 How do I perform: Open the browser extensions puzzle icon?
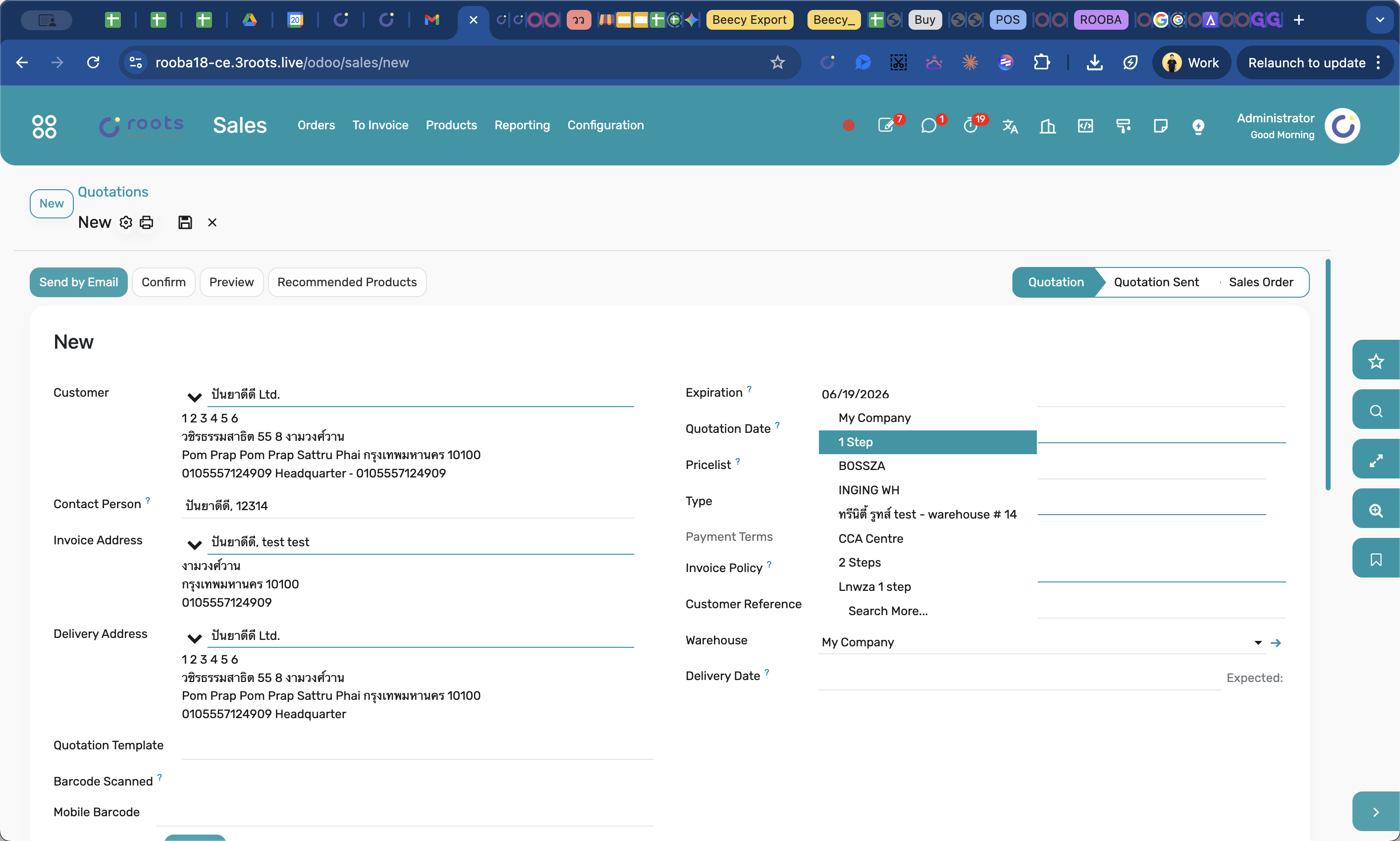pos(1041,62)
